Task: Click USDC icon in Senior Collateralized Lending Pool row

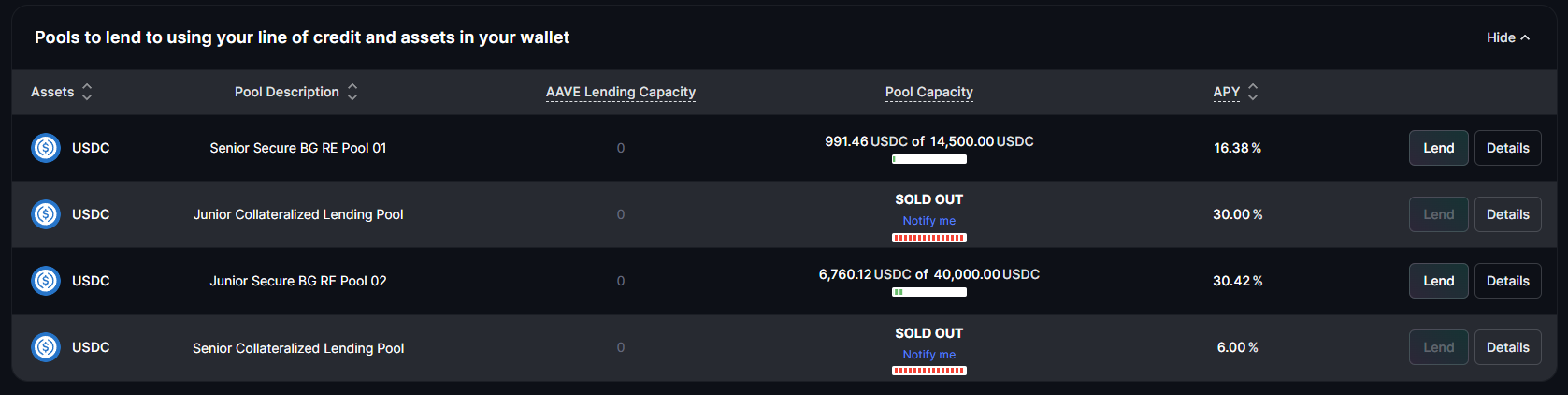Action: coord(46,347)
